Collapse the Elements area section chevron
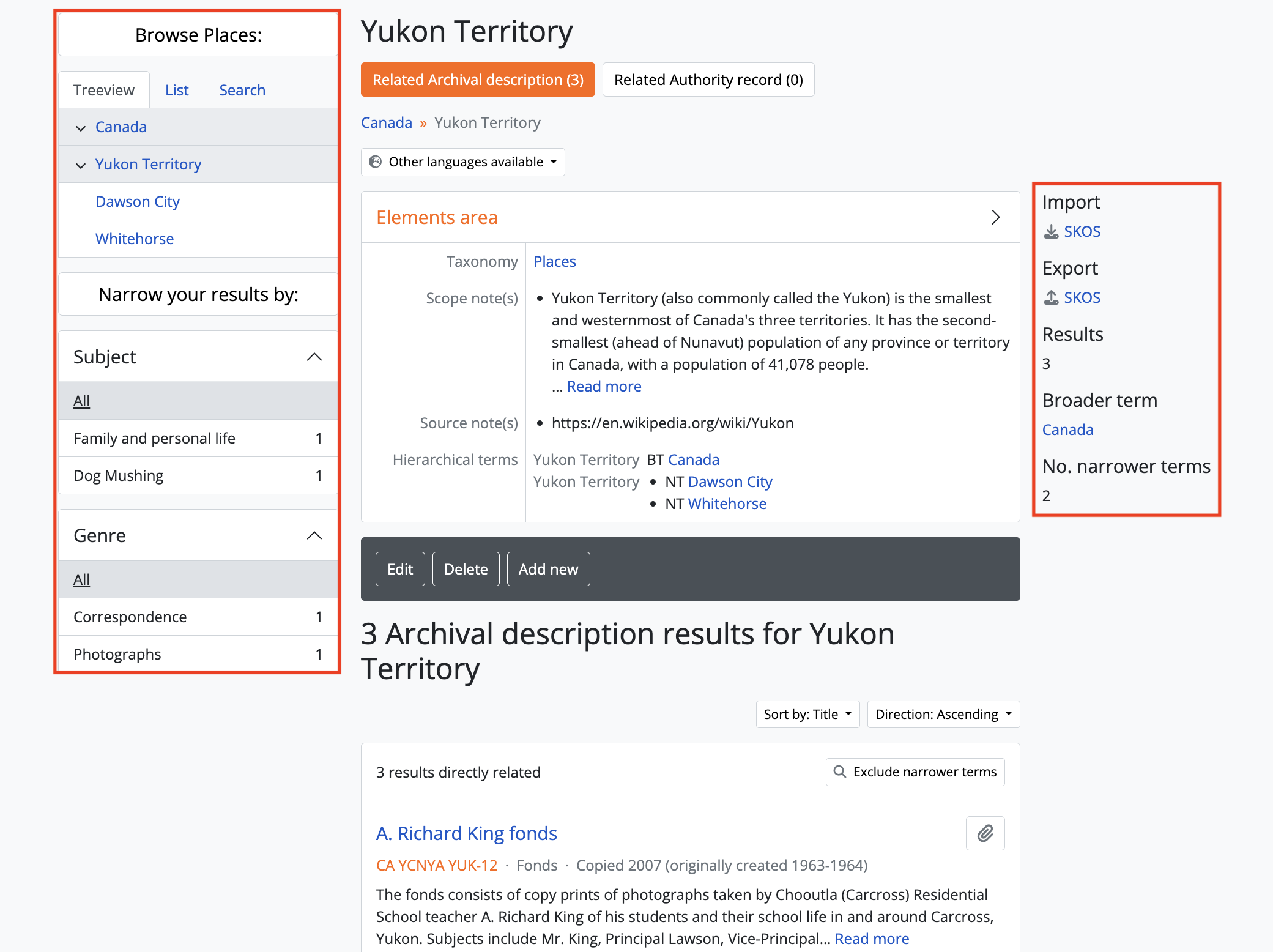The width and height of the screenshot is (1273, 952). click(995, 217)
